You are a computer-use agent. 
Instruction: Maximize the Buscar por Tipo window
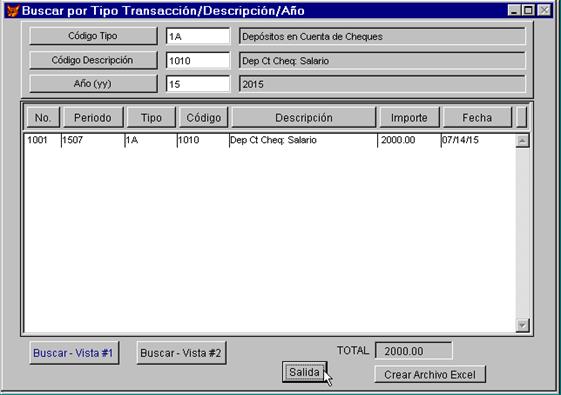(528, 10)
